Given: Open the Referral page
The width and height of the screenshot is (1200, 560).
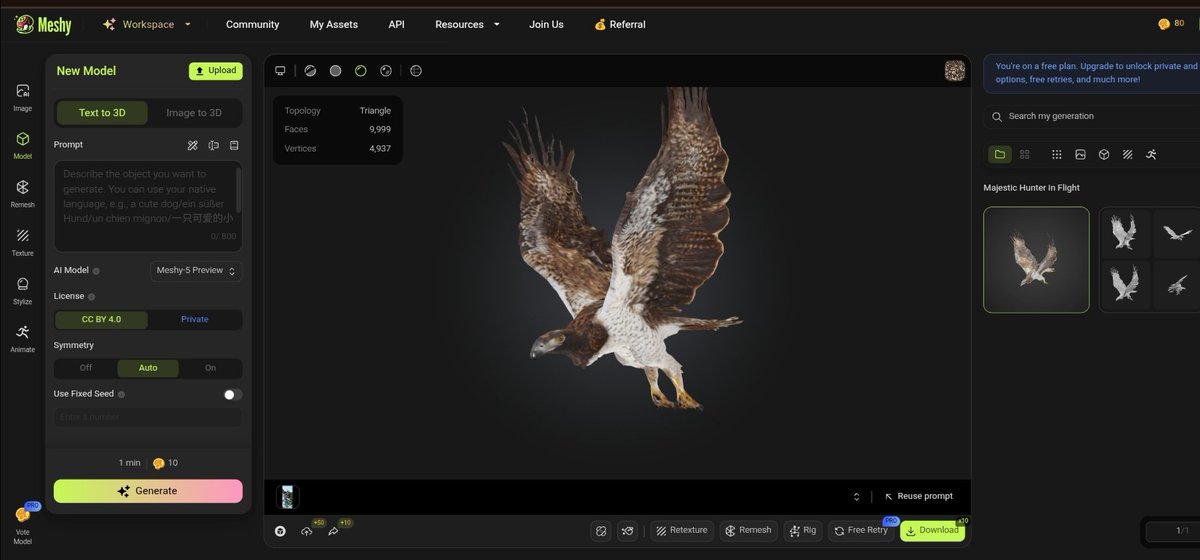Looking at the screenshot, I should point(619,24).
